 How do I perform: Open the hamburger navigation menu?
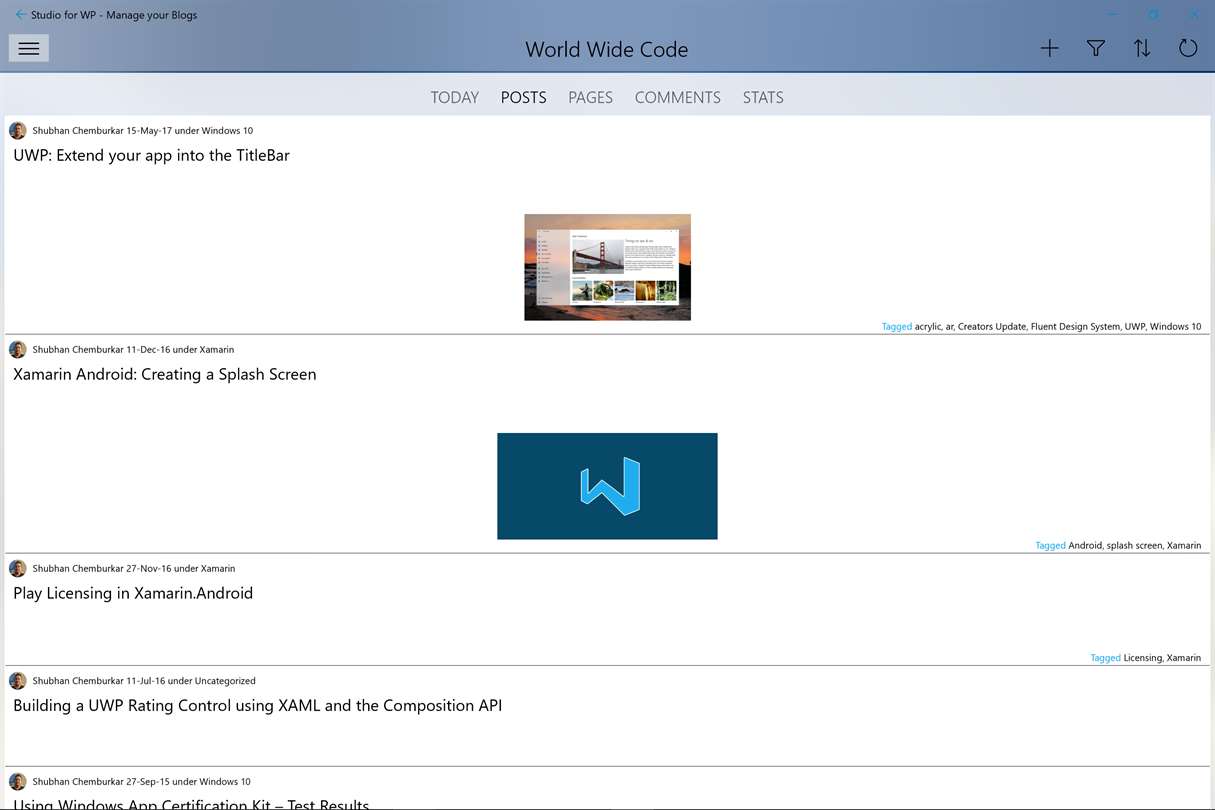tap(28, 48)
